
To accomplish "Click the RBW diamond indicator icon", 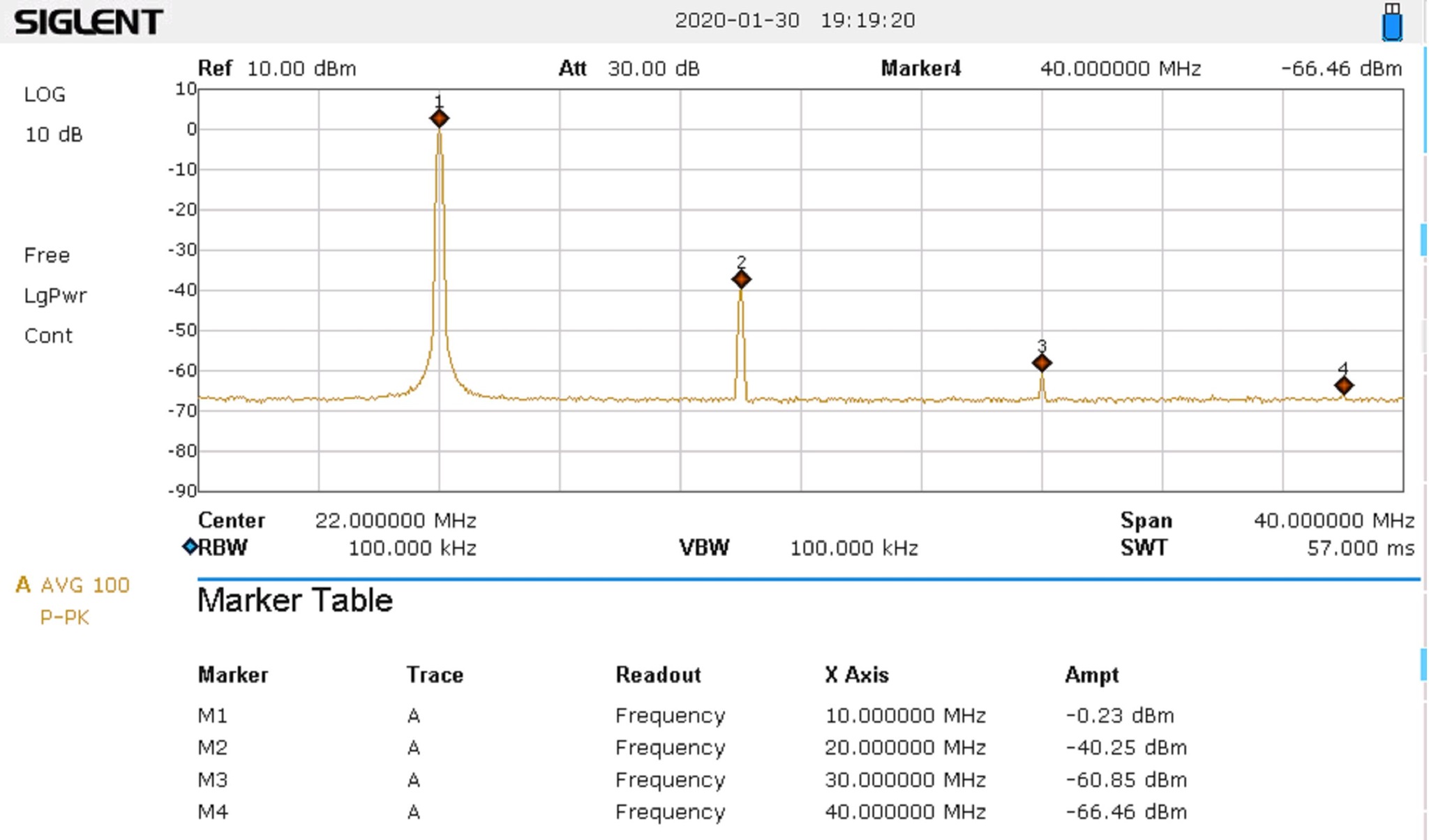I will click(x=190, y=547).
